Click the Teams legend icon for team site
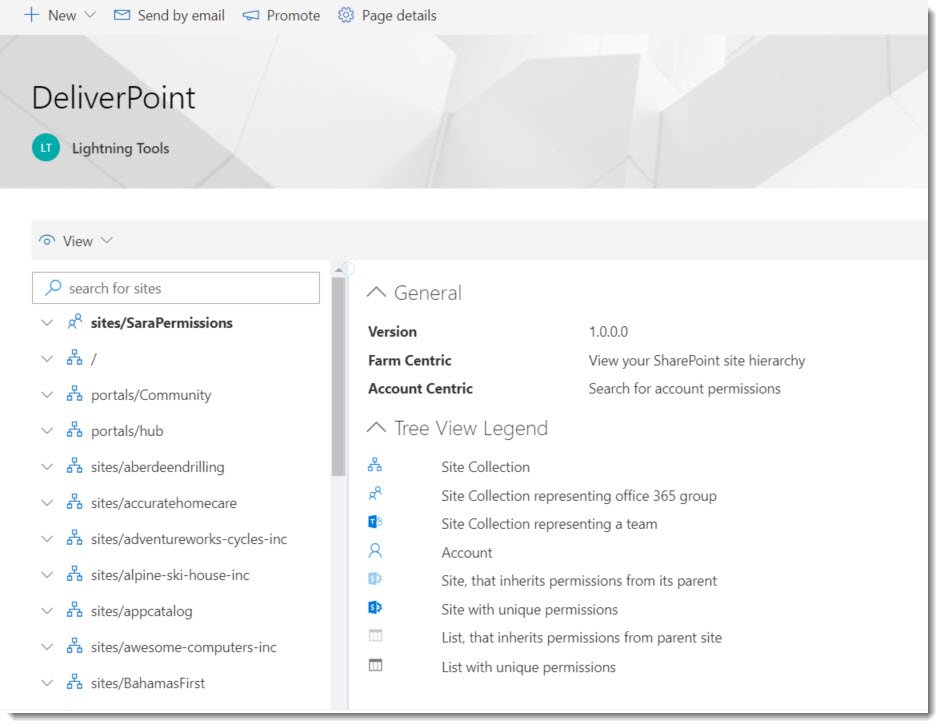943x728 pixels. pyautogui.click(x=375, y=522)
